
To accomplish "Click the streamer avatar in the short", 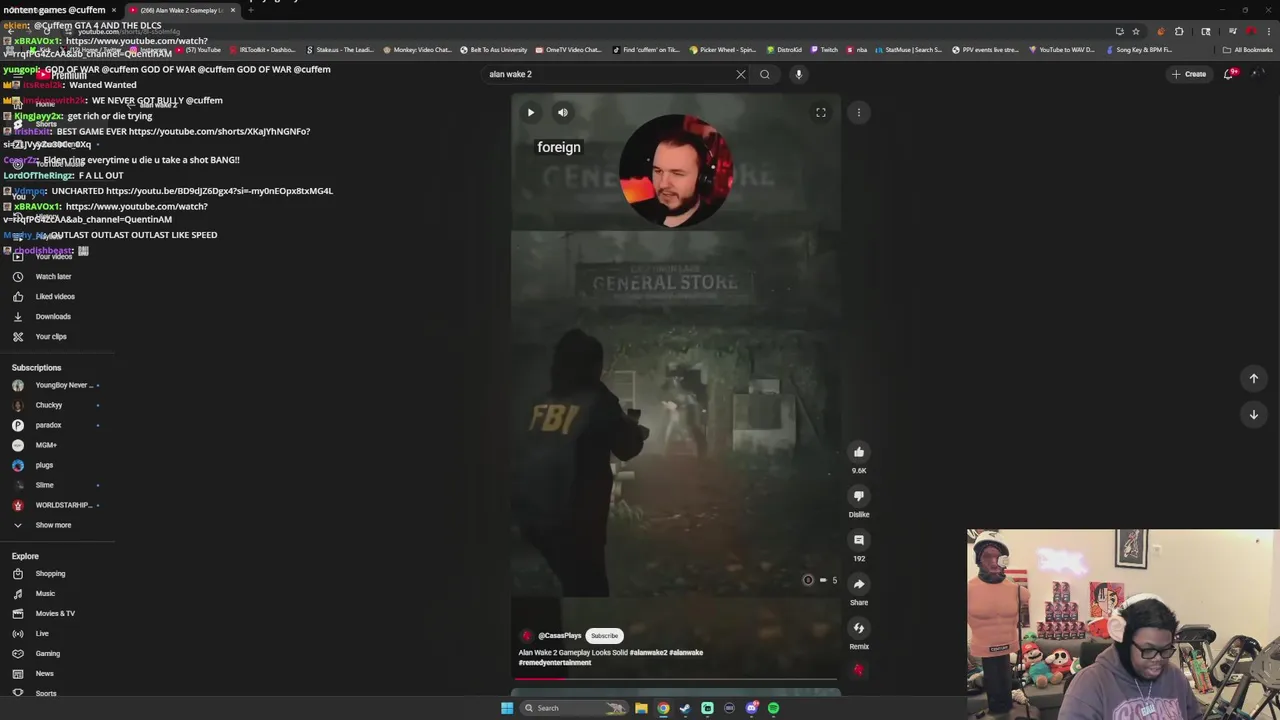I will [676, 171].
